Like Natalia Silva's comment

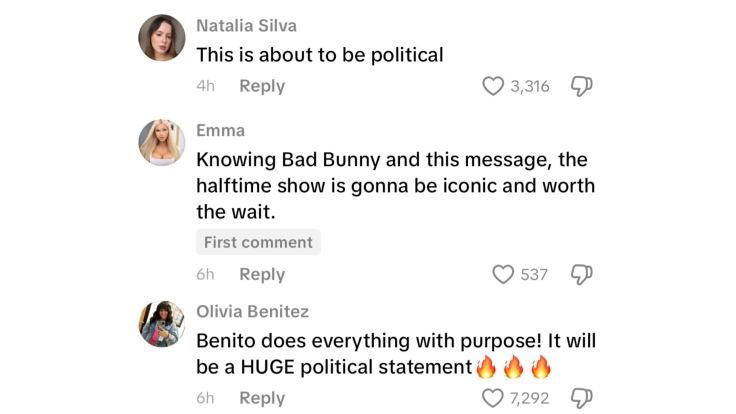coord(493,86)
